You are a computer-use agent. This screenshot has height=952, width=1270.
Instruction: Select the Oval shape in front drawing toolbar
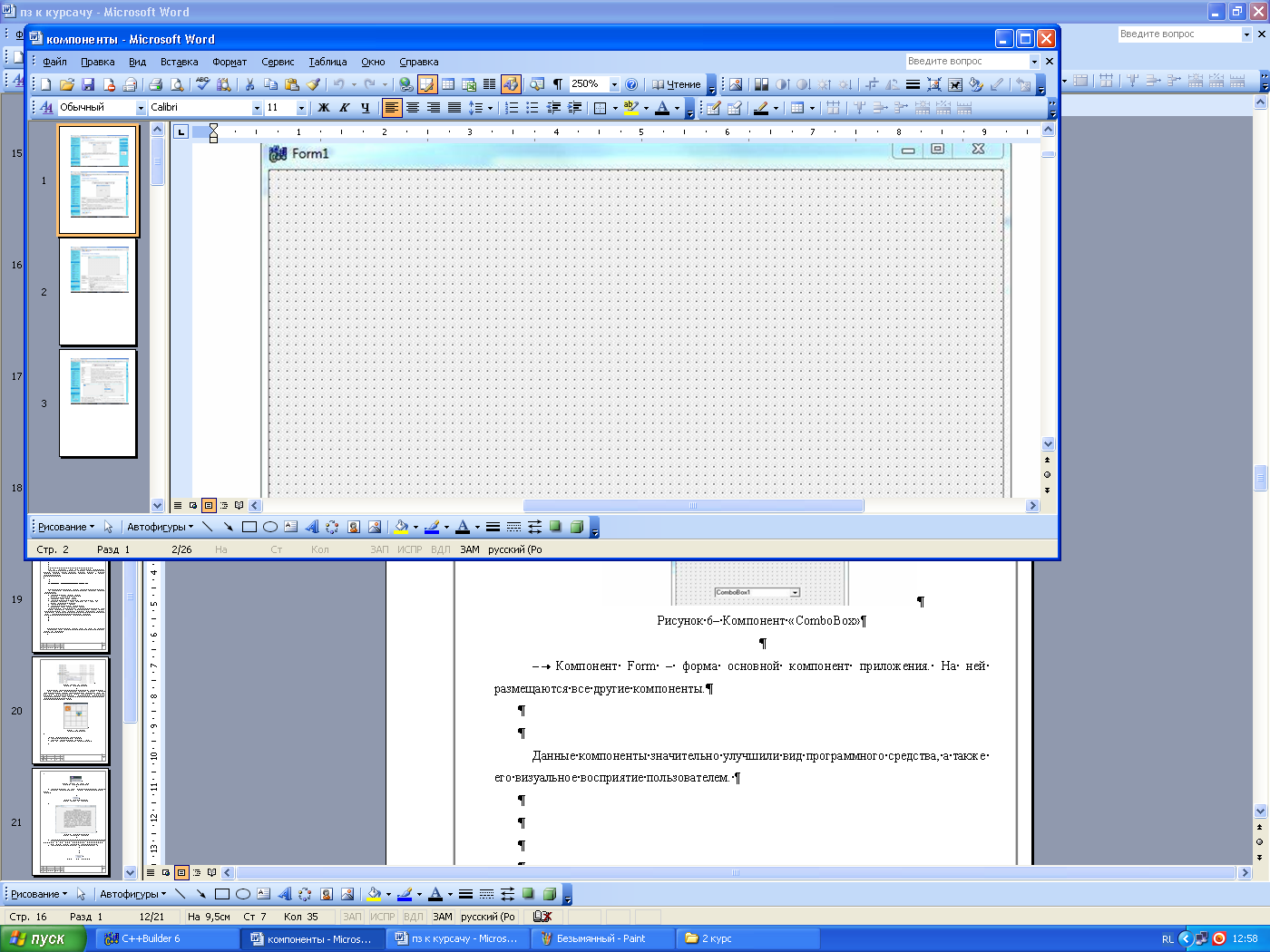point(269,527)
